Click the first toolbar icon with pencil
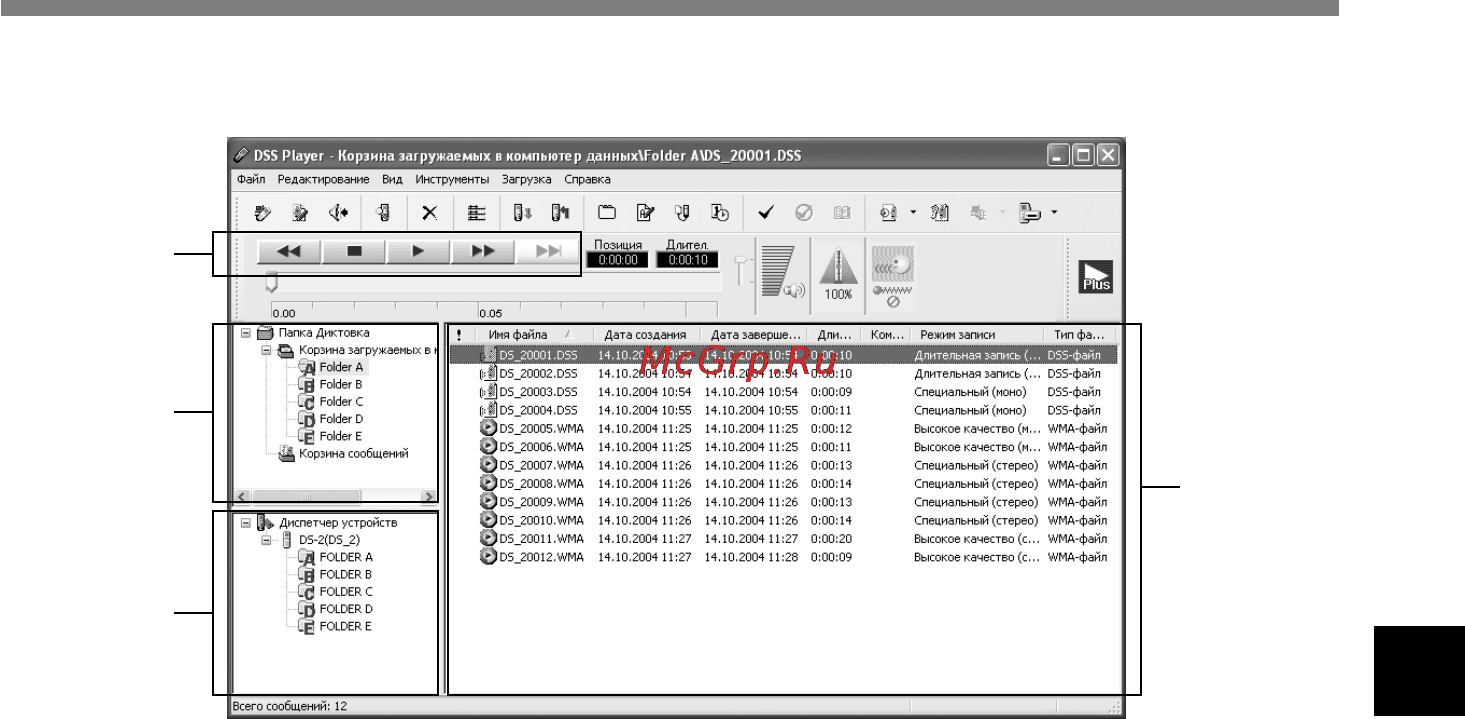The width and height of the screenshot is (1465, 719). point(263,212)
